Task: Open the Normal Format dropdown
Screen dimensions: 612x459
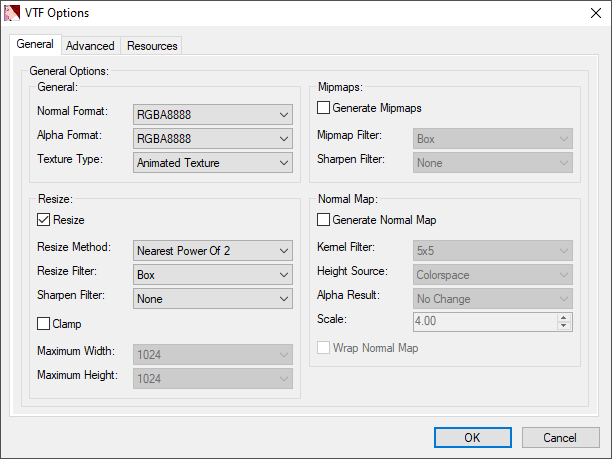Action: point(212,113)
